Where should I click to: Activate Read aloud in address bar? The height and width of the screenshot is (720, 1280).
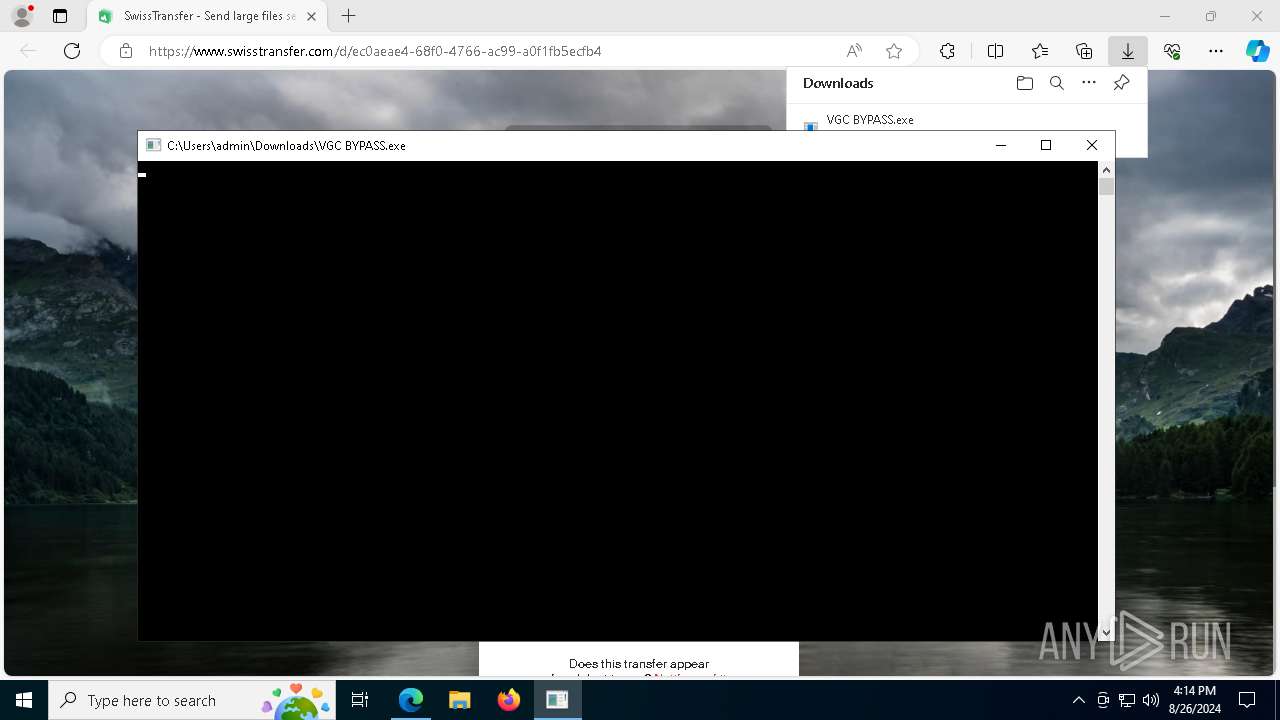tap(854, 51)
